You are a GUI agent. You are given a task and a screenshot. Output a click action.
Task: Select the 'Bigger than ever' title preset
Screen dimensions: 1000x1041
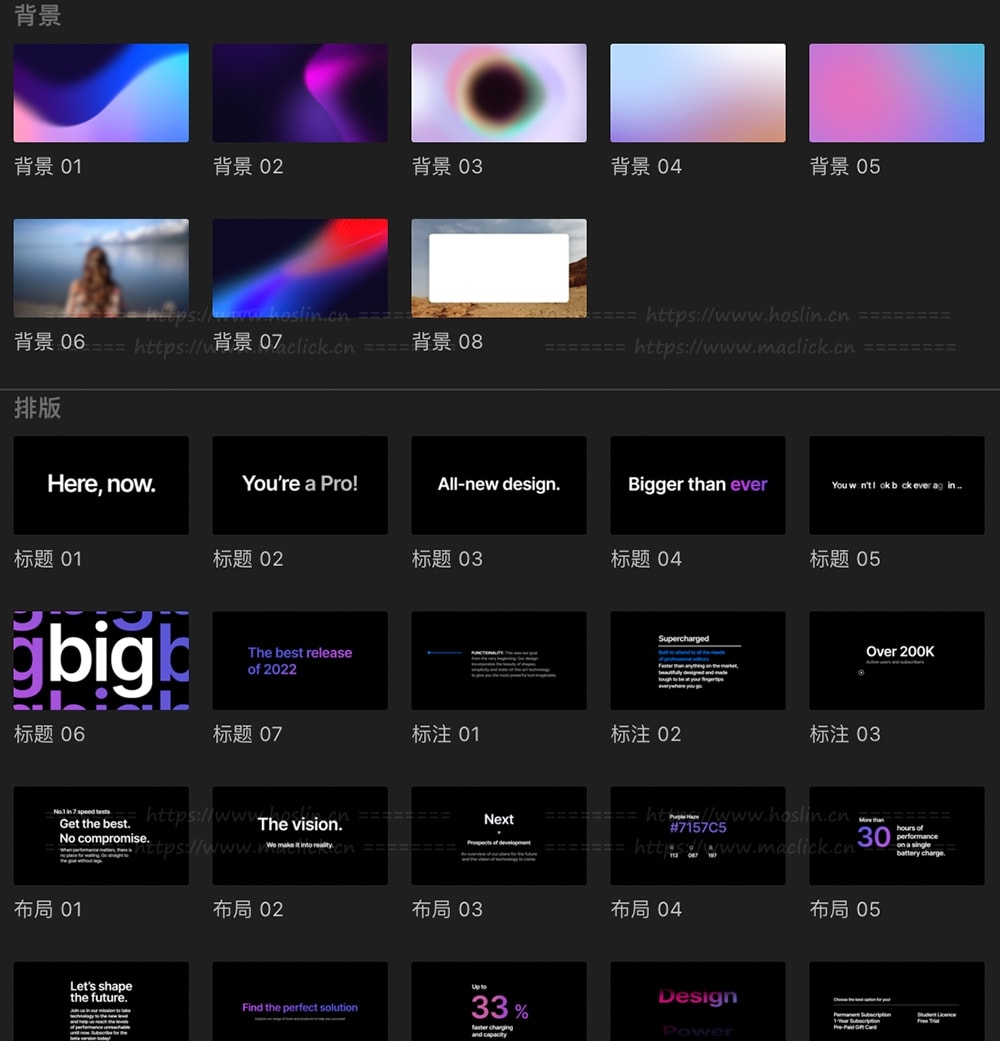pos(698,485)
